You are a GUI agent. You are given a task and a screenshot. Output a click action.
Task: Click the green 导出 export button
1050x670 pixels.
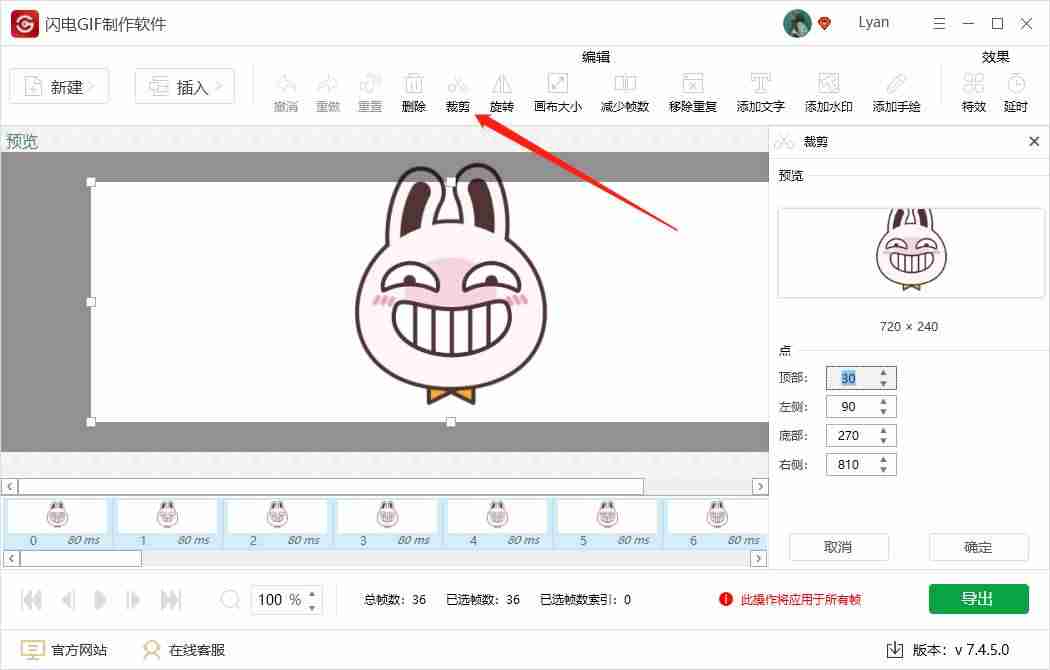pos(978,598)
